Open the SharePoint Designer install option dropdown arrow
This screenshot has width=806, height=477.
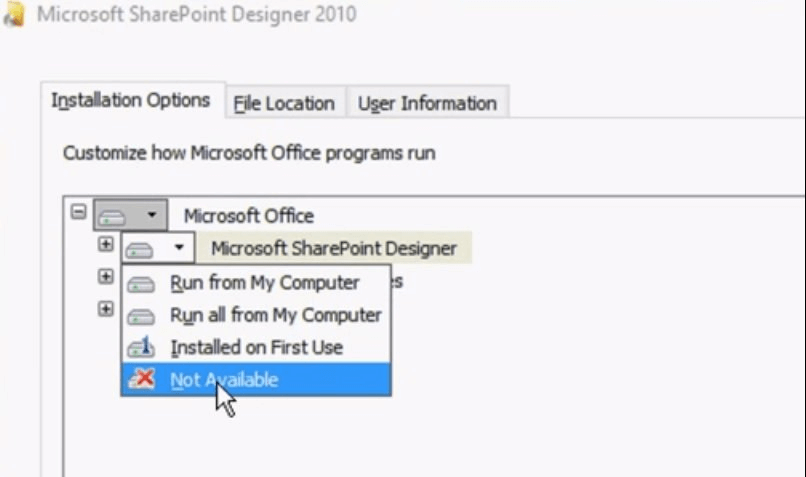179,247
